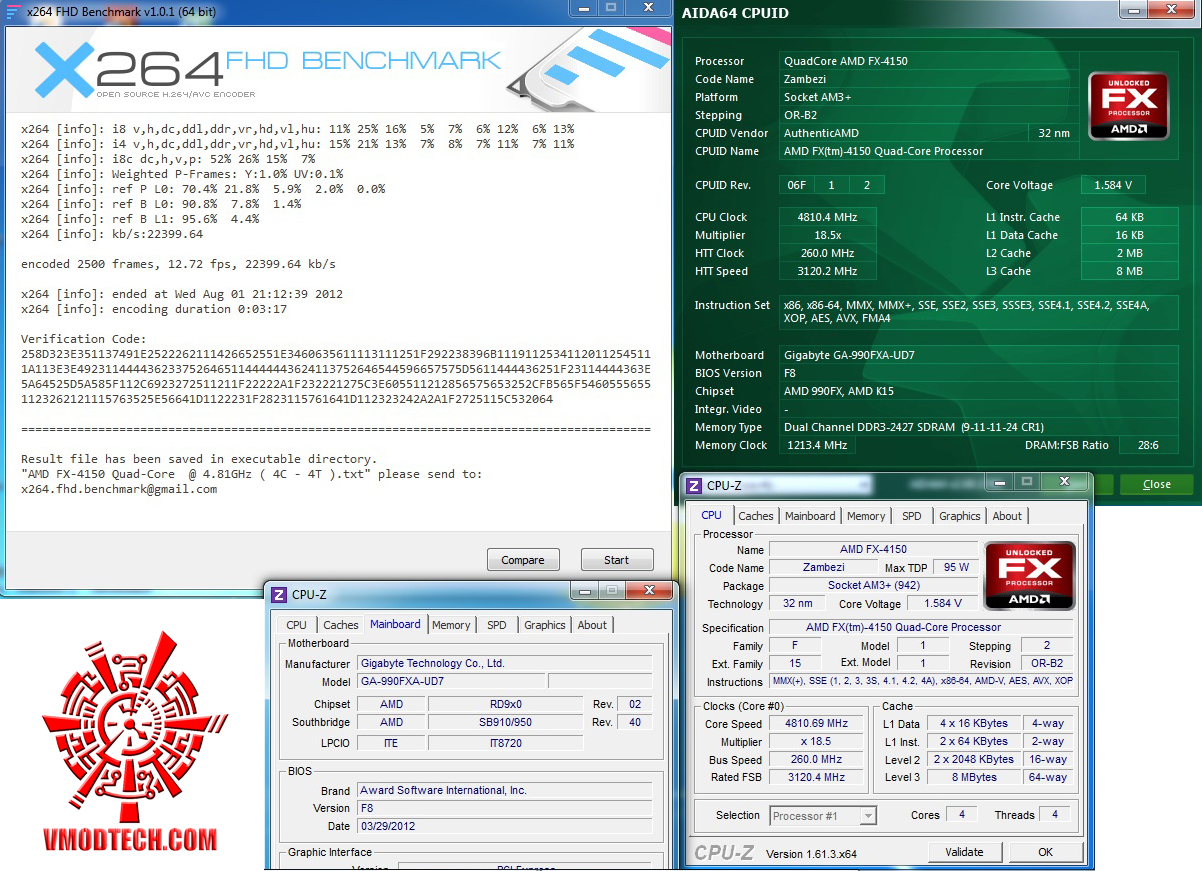Click the BIOS Brand Award Software International field

505,790
